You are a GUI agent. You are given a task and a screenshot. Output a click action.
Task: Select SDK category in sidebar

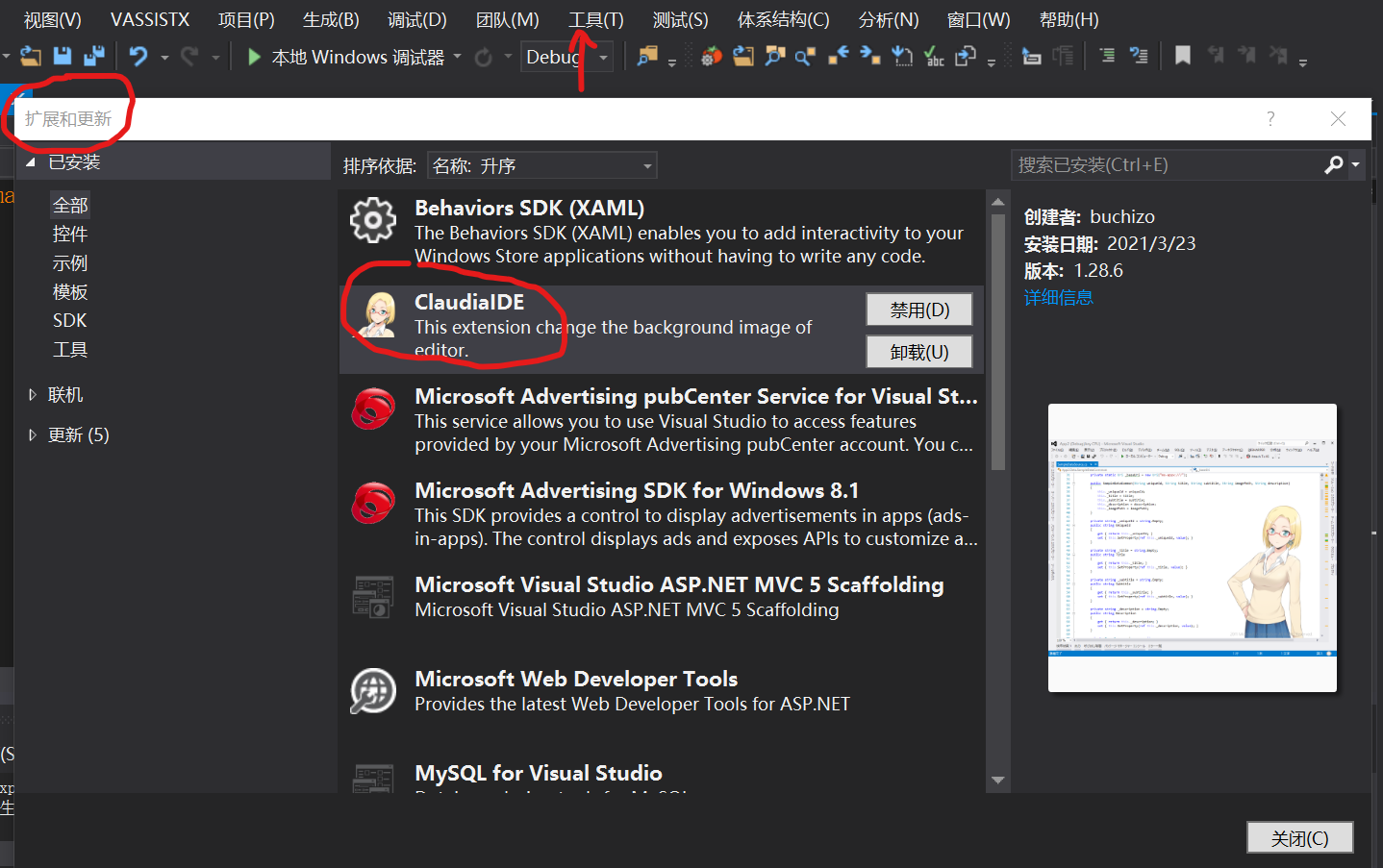tap(69, 321)
